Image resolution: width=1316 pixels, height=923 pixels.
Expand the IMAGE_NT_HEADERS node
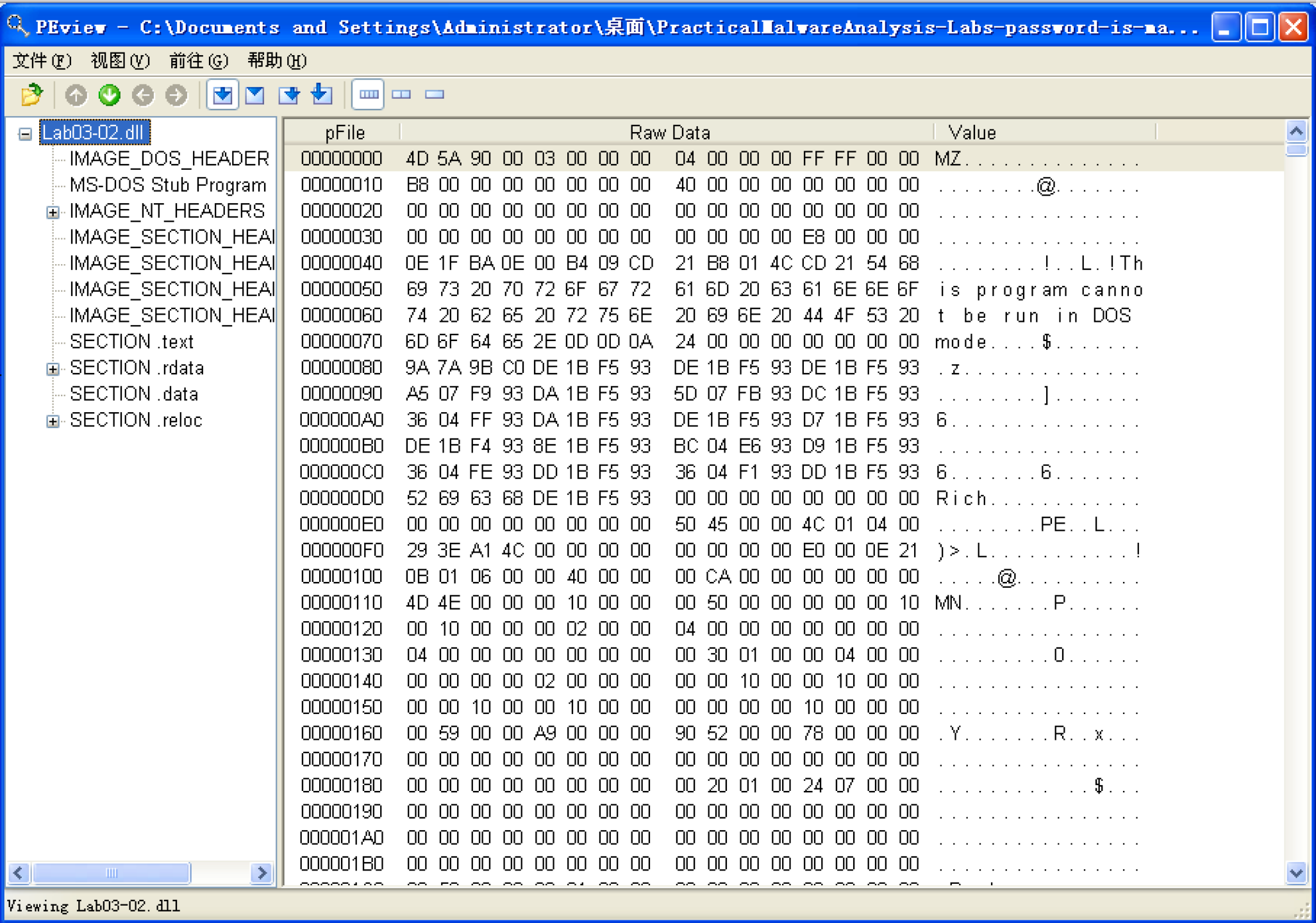tap(53, 212)
